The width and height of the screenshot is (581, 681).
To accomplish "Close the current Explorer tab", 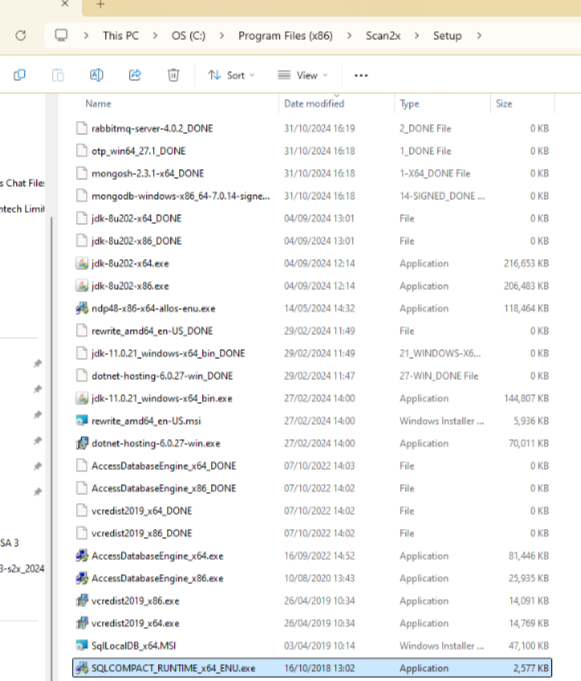I will tap(65, 4).
